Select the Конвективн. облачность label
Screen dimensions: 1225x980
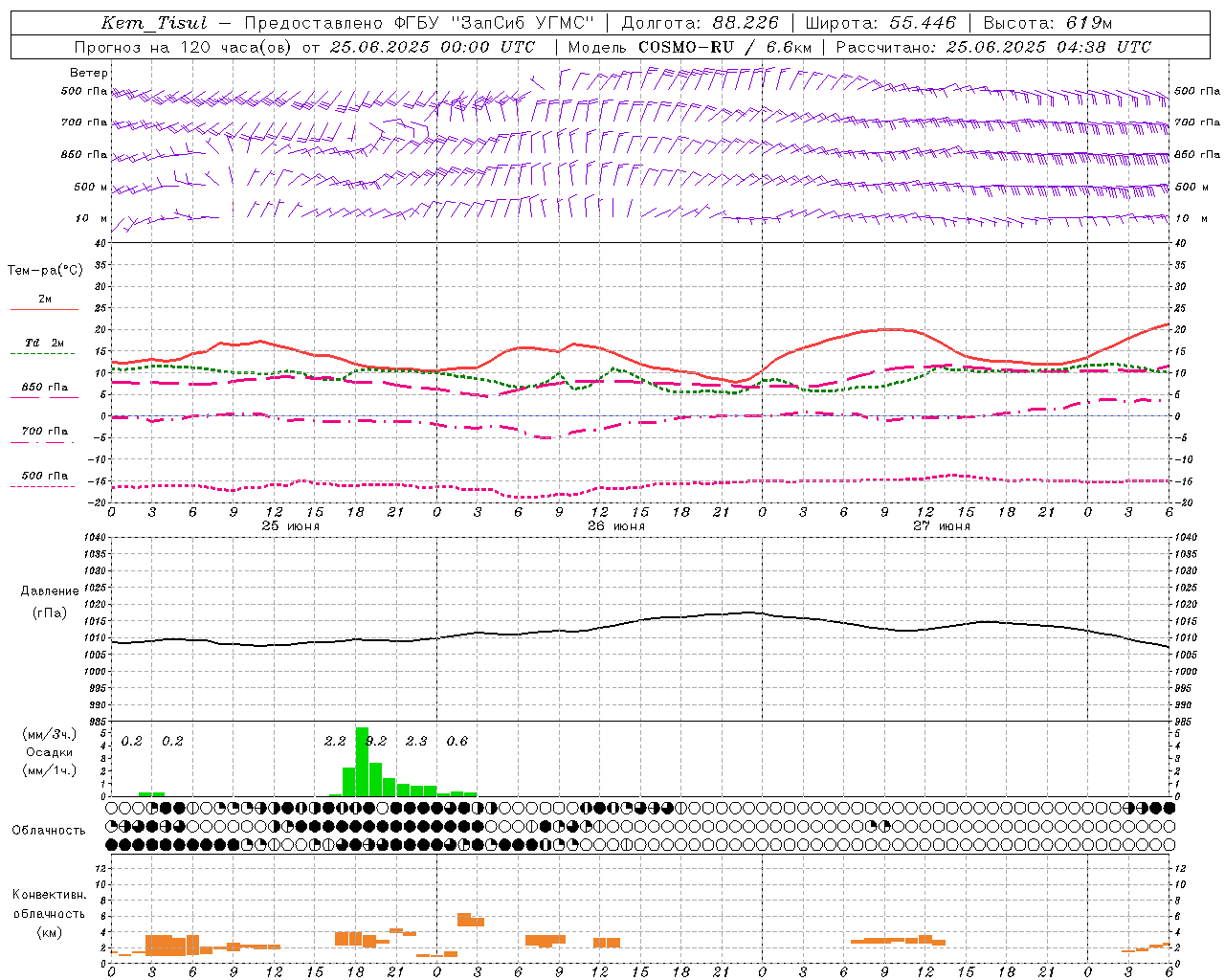click(49, 904)
